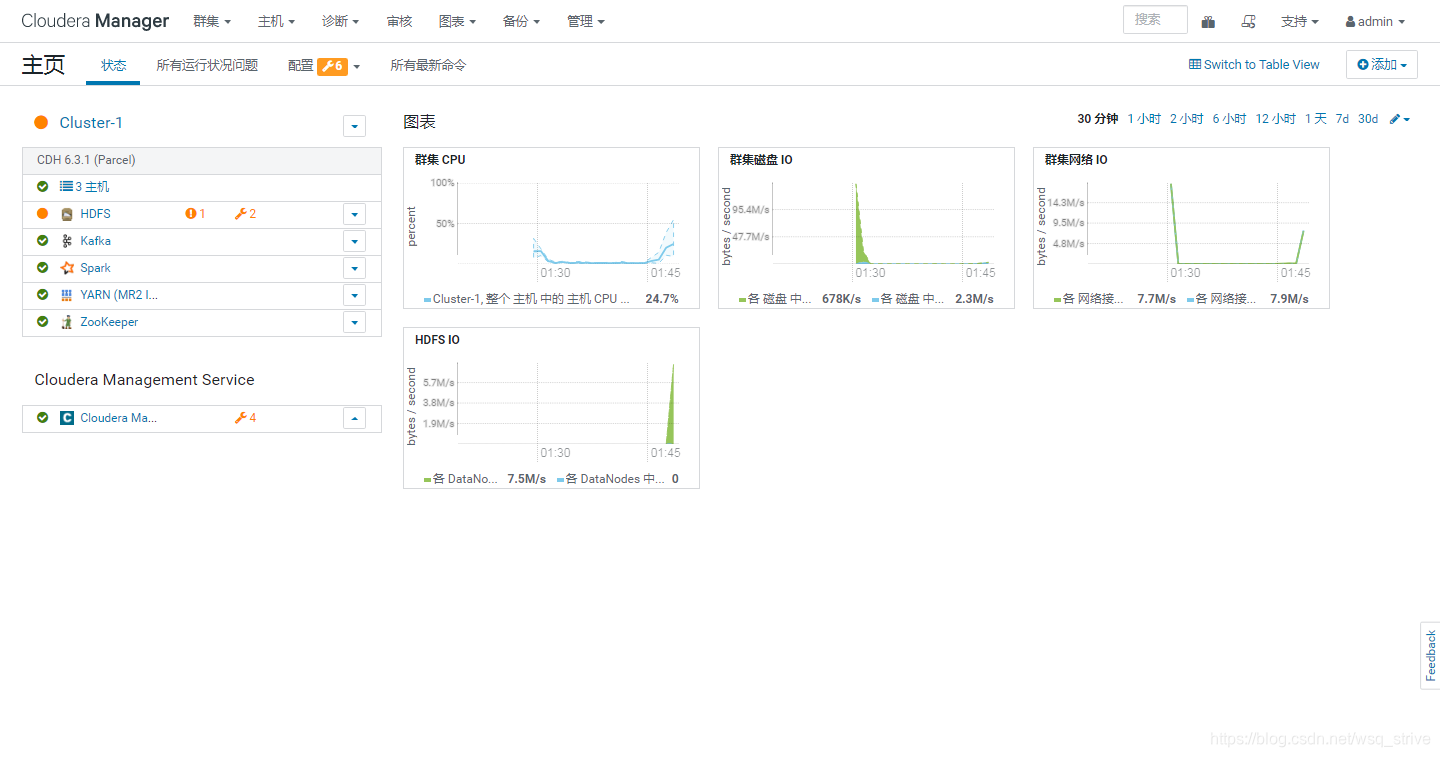This screenshot has height=757, width=1440.
Task: Click the Cloudera Management Service icon
Action: pos(67,418)
